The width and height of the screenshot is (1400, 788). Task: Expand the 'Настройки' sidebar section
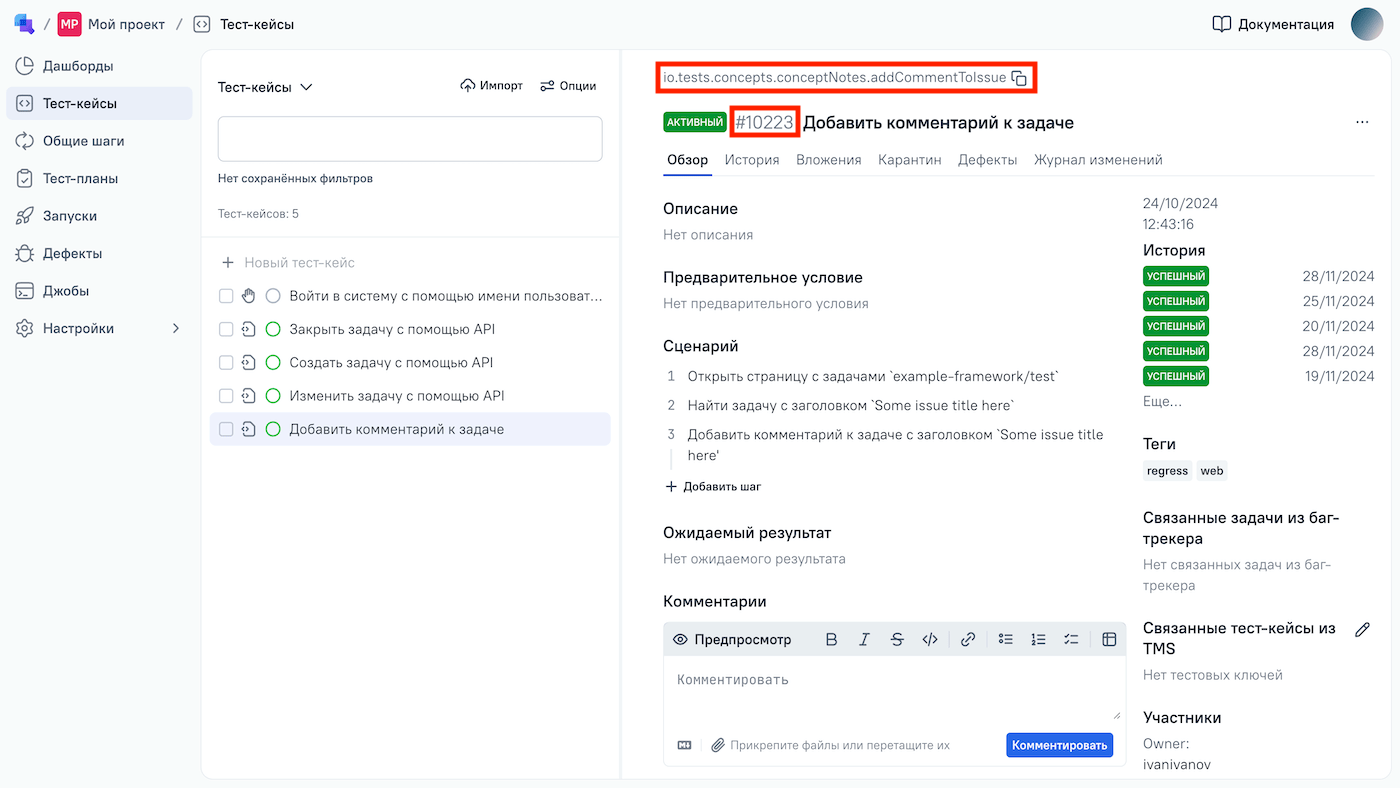click(x=176, y=328)
